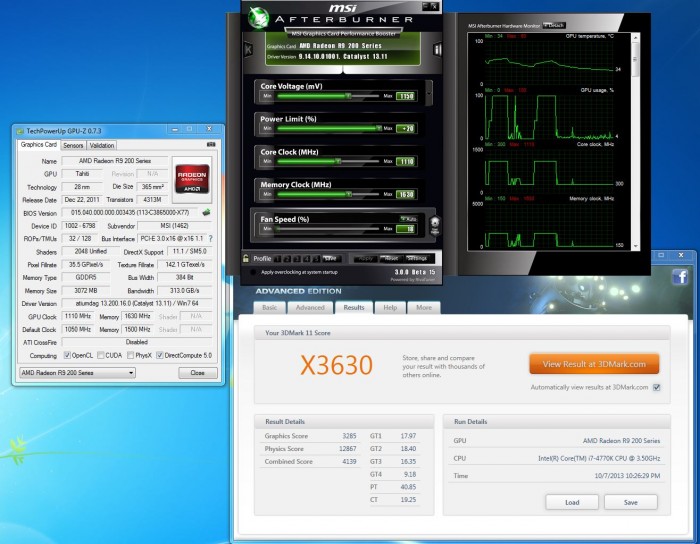Click the Core Clock slider handle
The height and width of the screenshot is (544, 700).
tap(337, 161)
